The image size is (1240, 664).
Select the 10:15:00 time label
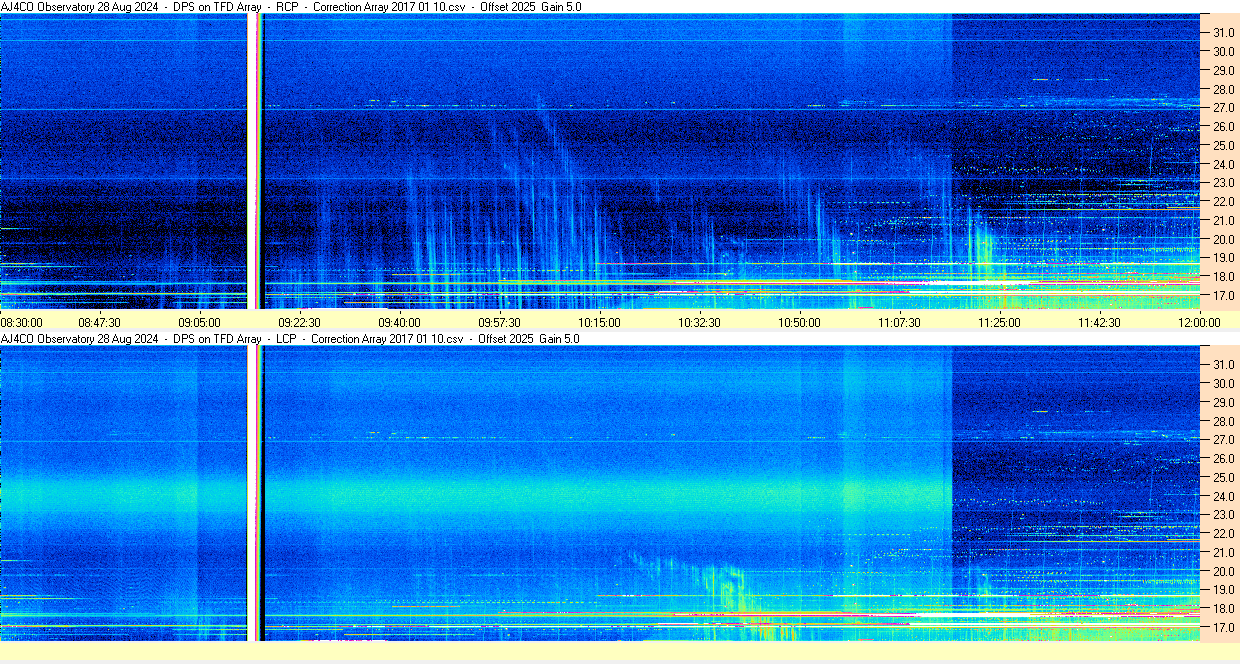point(600,323)
